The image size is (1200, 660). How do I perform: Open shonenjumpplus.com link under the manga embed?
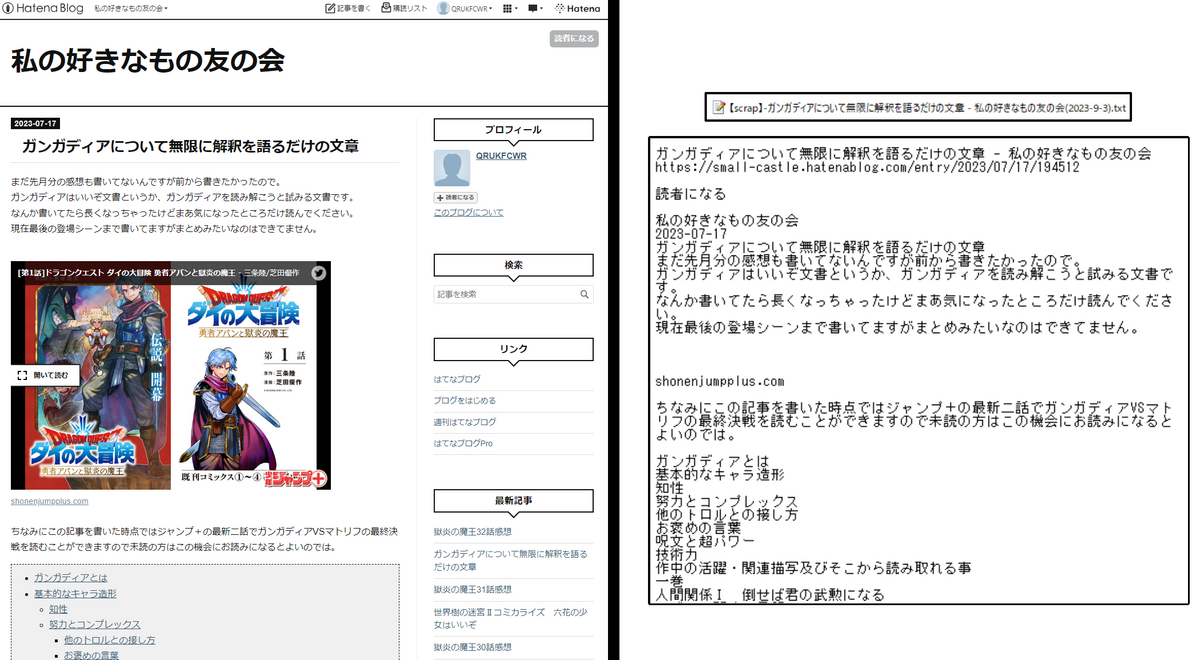[x=50, y=501]
